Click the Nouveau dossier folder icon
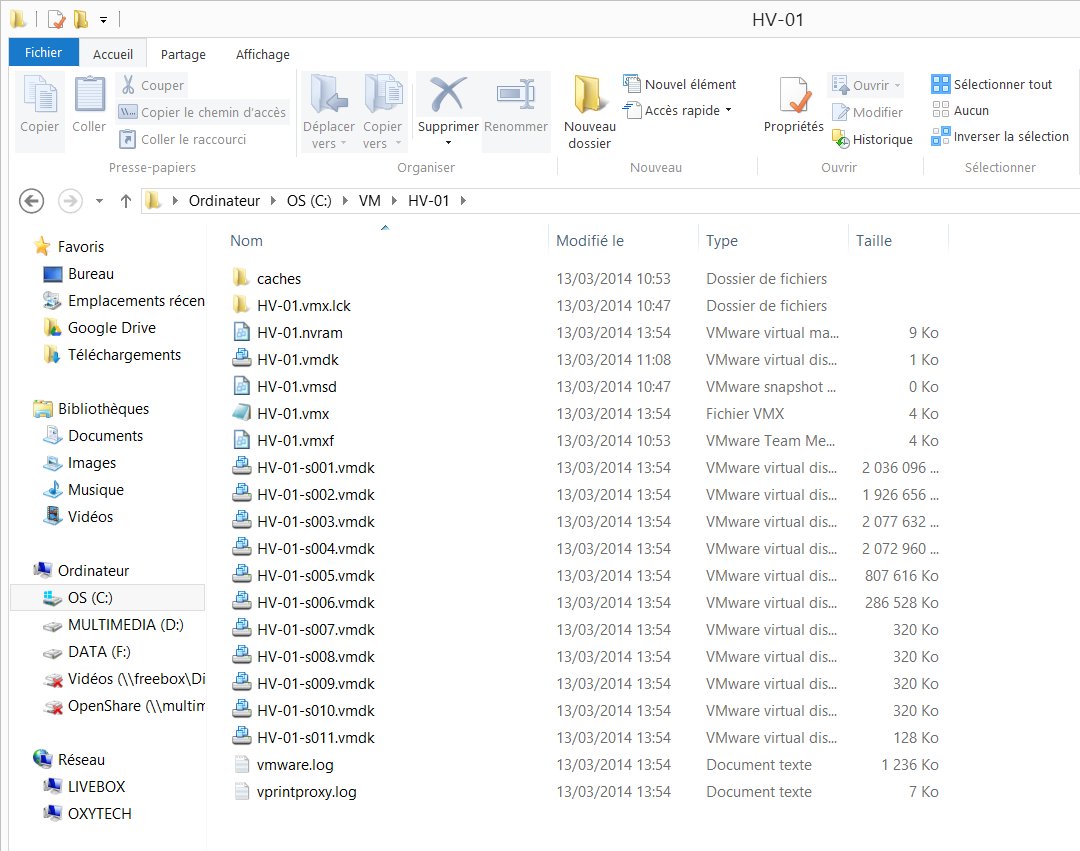Image resolution: width=1080 pixels, height=851 pixels. [589, 97]
